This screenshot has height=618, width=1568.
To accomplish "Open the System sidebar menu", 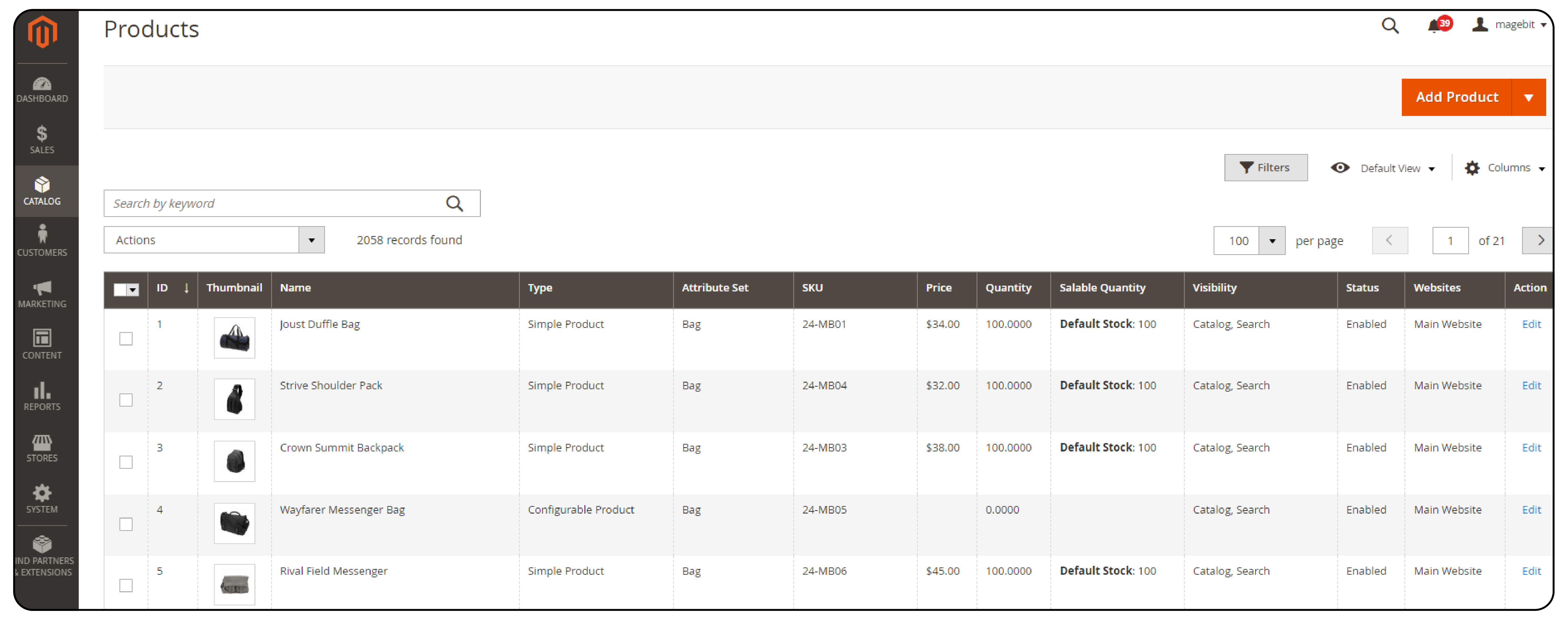I will coord(42,499).
